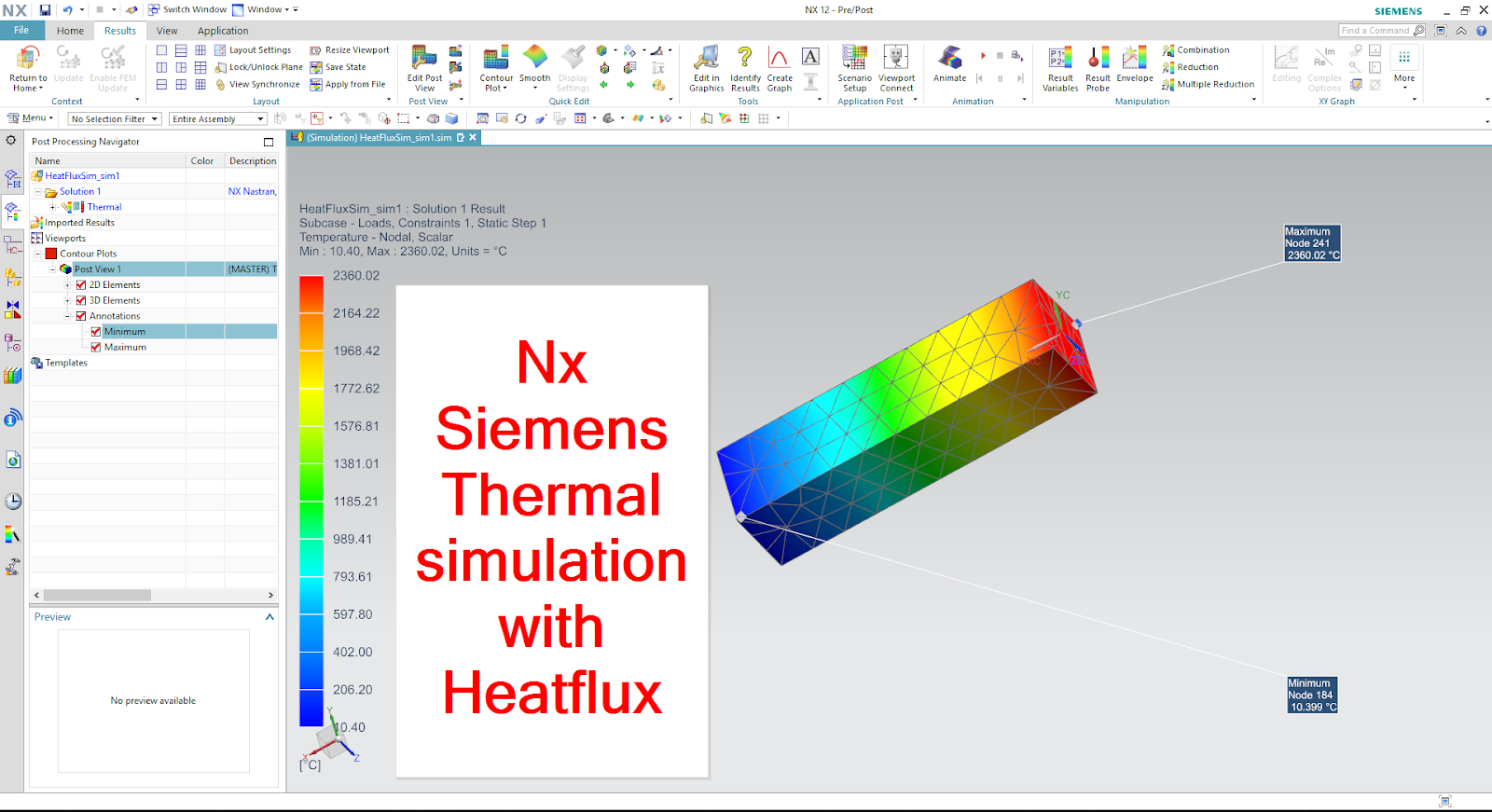Switch to the Application tab
This screenshot has height=812, width=1492.
(x=223, y=31)
